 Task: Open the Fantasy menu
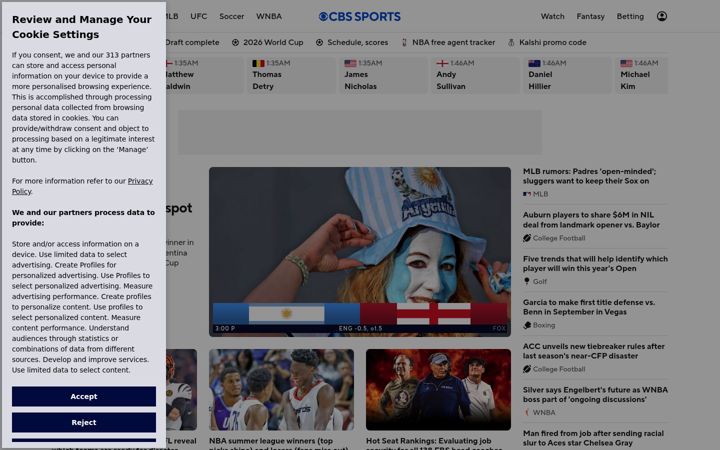click(591, 16)
